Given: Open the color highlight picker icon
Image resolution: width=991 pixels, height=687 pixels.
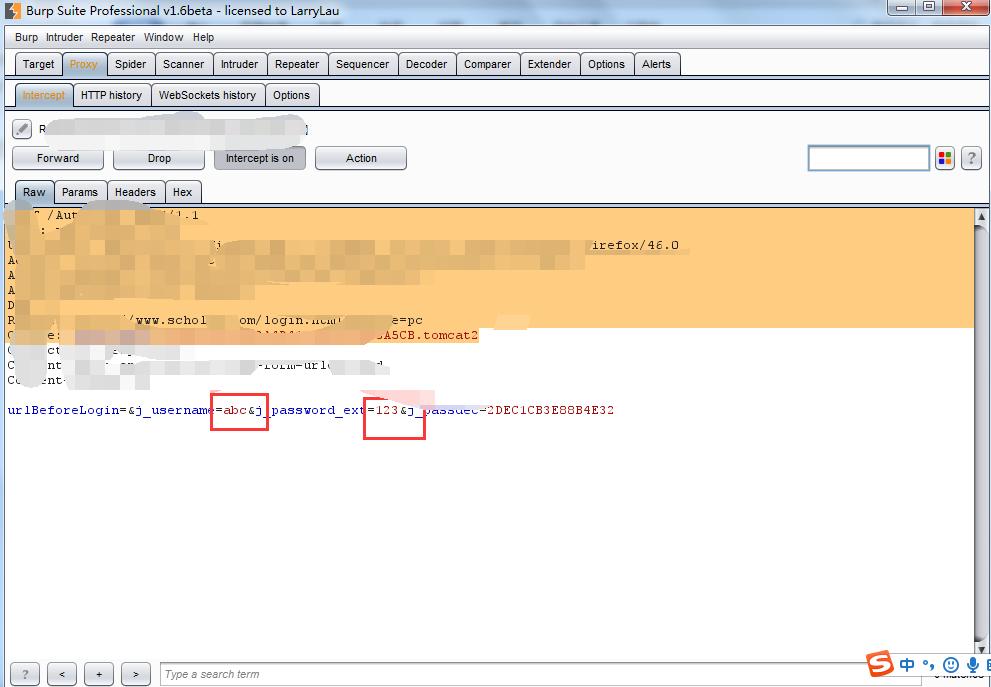Looking at the screenshot, I should pyautogui.click(x=945, y=159).
